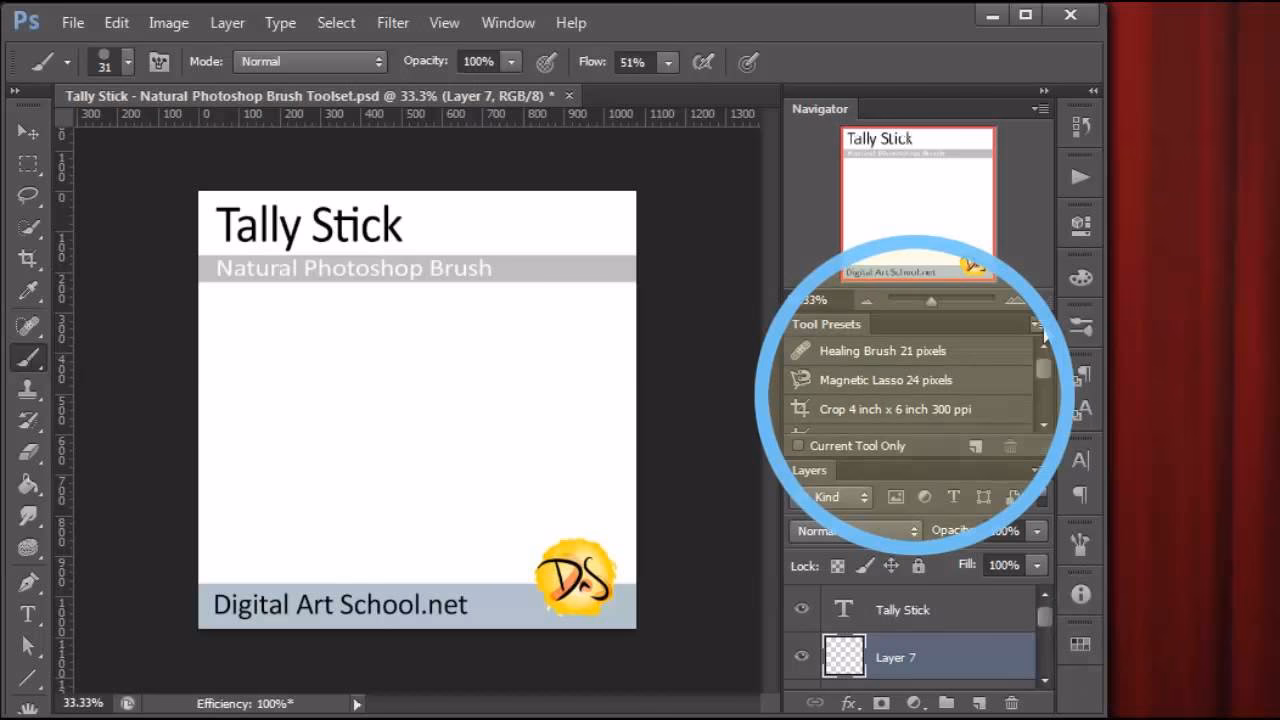Delete layer using trash icon

(1011, 703)
